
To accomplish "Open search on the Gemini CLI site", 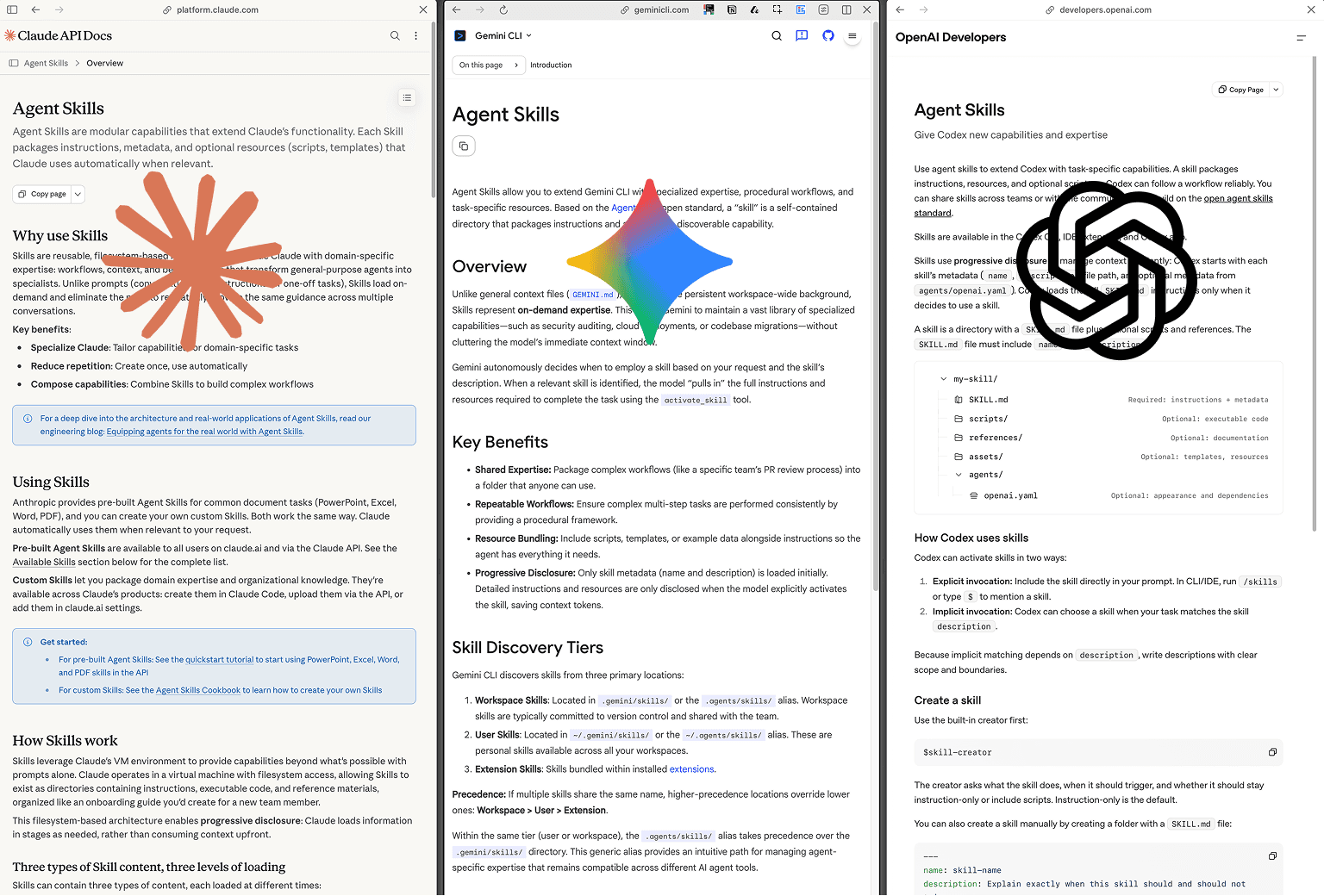I will click(777, 35).
